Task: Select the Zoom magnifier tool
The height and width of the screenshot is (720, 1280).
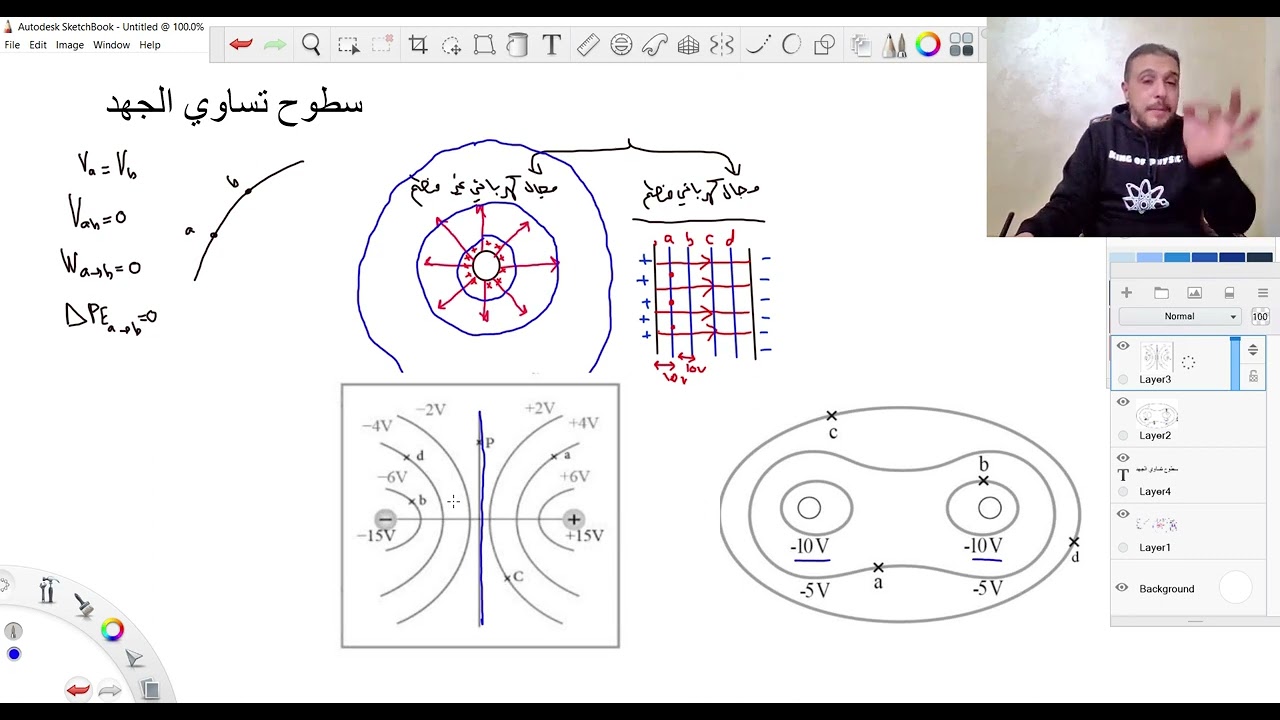Action: (x=311, y=45)
